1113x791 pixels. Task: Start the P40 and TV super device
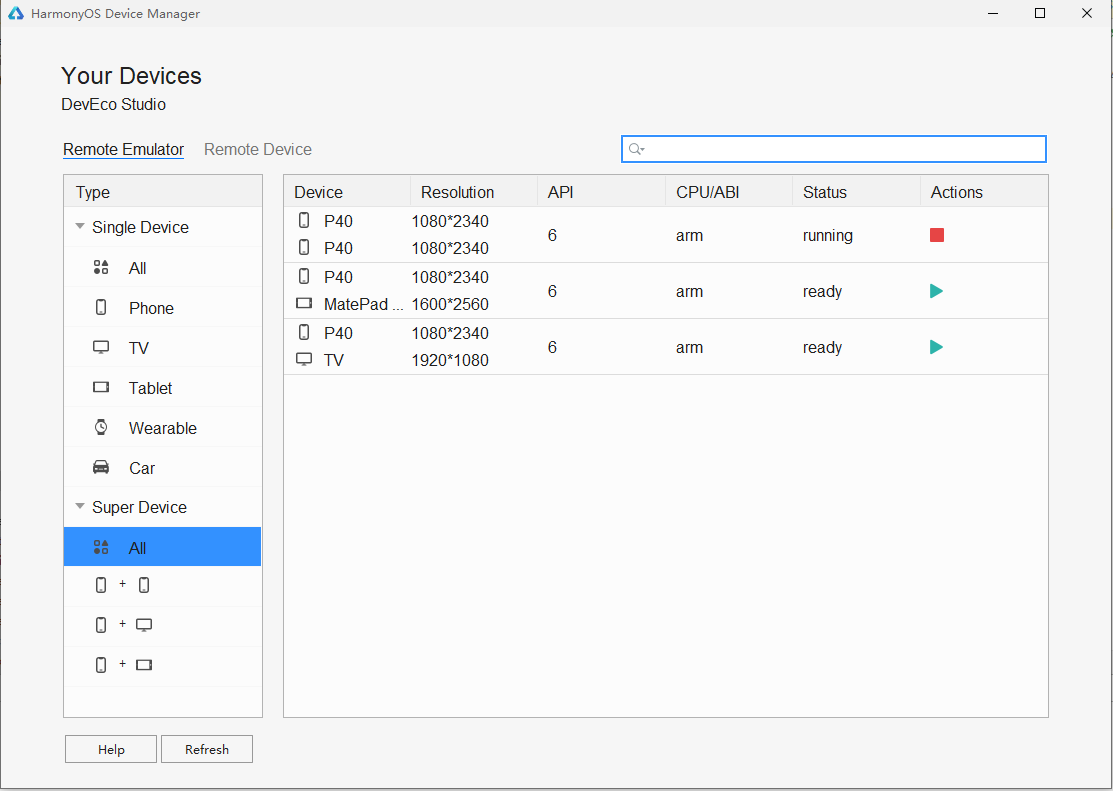pyautogui.click(x=936, y=346)
